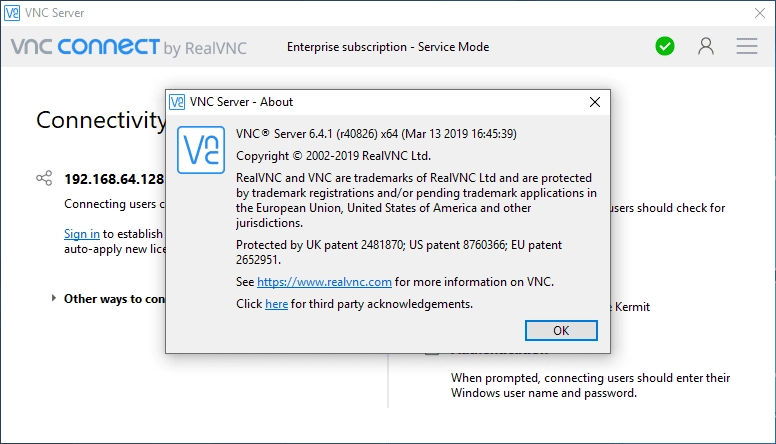Click the 'Kermit' text in main window

632,307
